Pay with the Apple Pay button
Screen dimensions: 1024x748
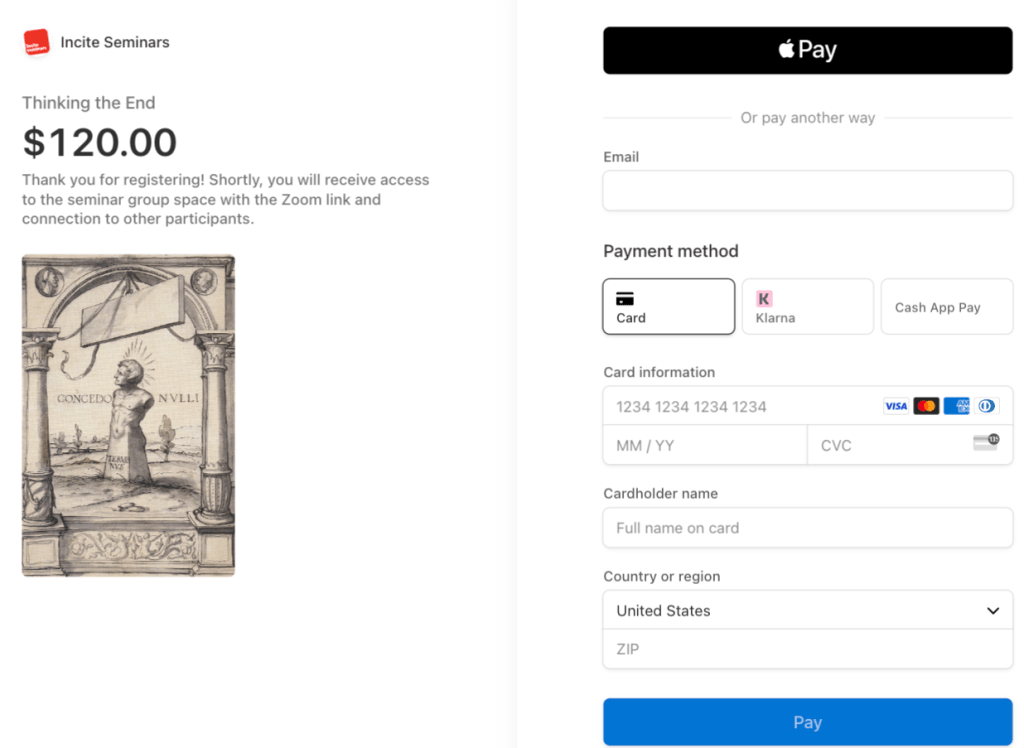(x=807, y=50)
